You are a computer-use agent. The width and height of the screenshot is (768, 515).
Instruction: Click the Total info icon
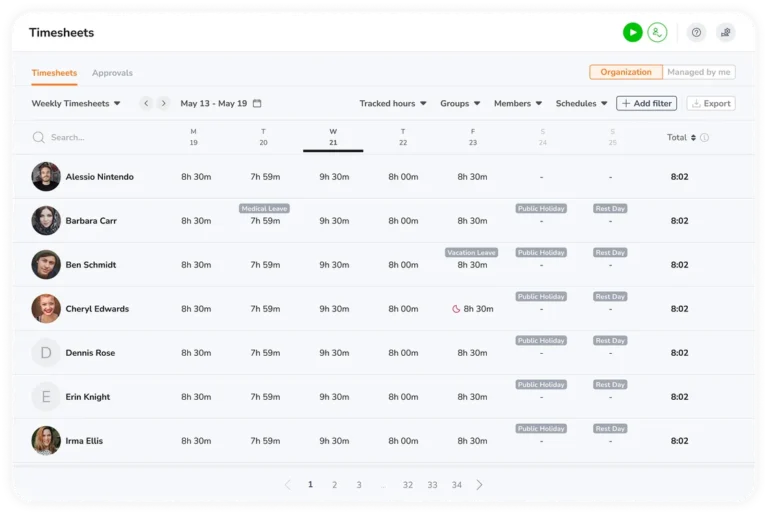[704, 138]
